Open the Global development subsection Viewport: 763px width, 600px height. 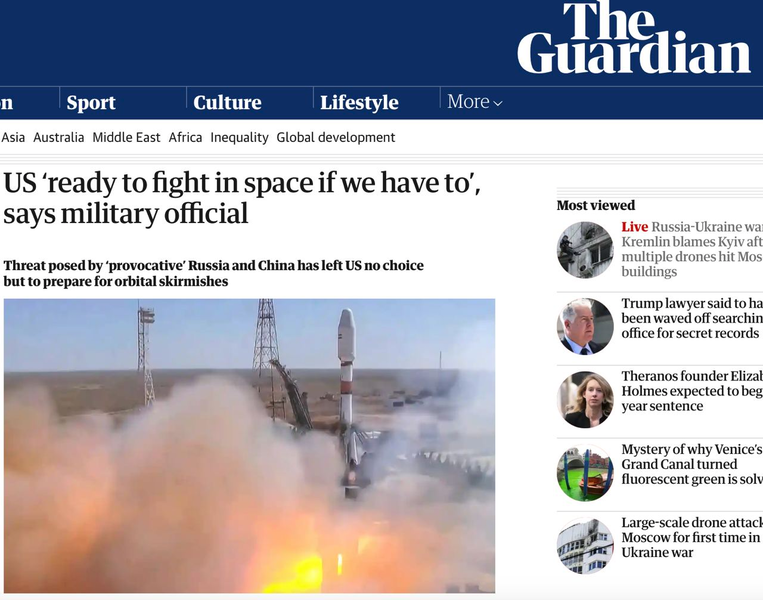pos(336,138)
